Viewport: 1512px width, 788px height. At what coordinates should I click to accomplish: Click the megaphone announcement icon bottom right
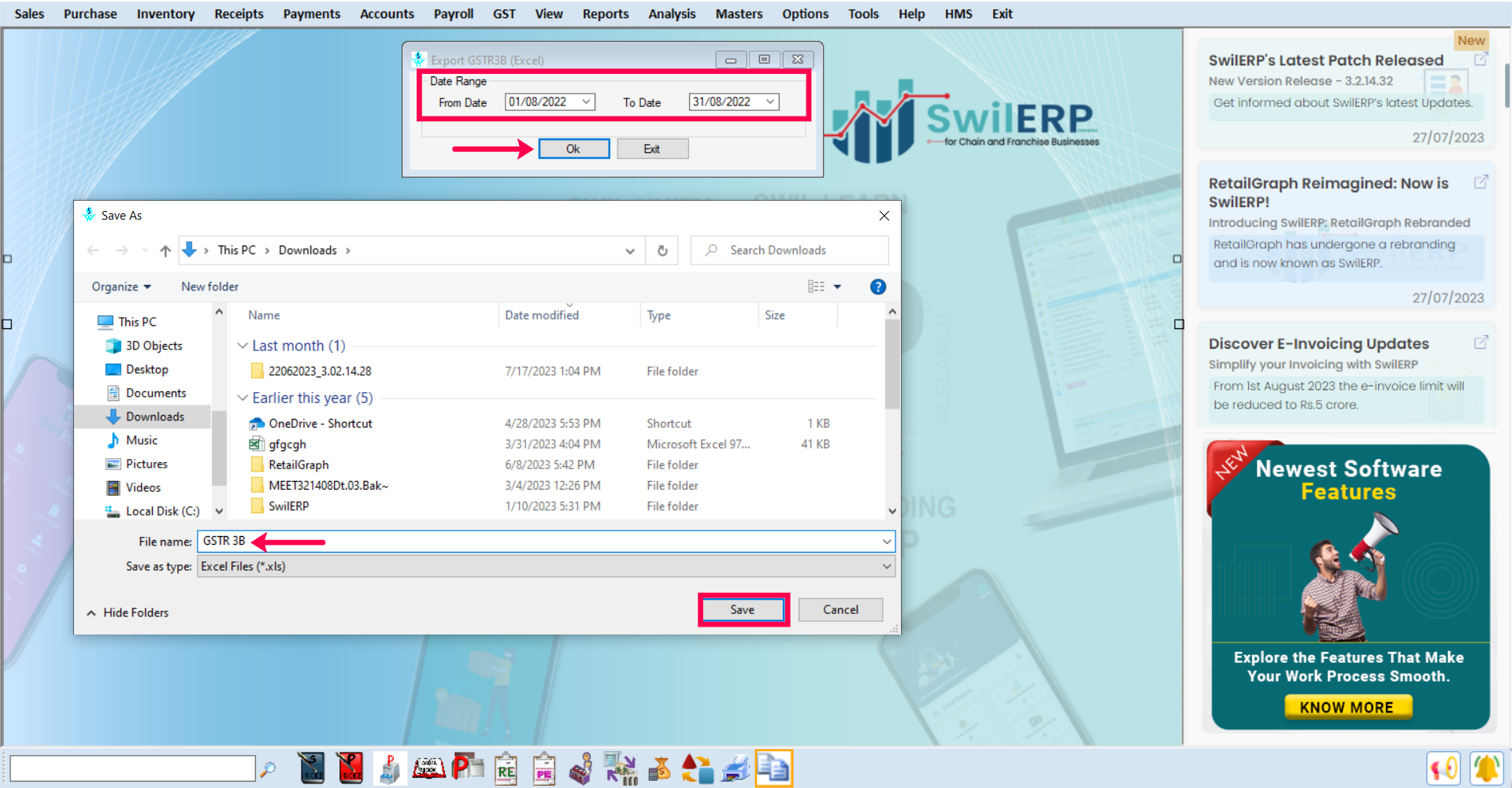click(1443, 768)
